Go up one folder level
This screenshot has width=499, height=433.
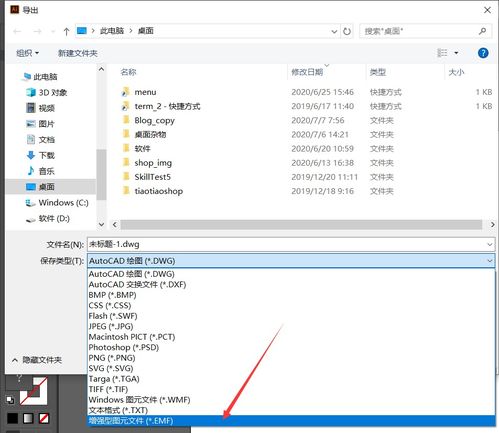(66, 31)
